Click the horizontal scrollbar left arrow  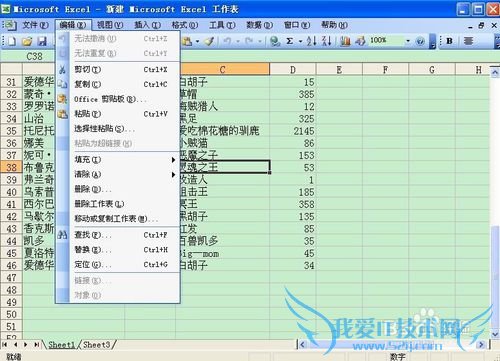(302, 345)
